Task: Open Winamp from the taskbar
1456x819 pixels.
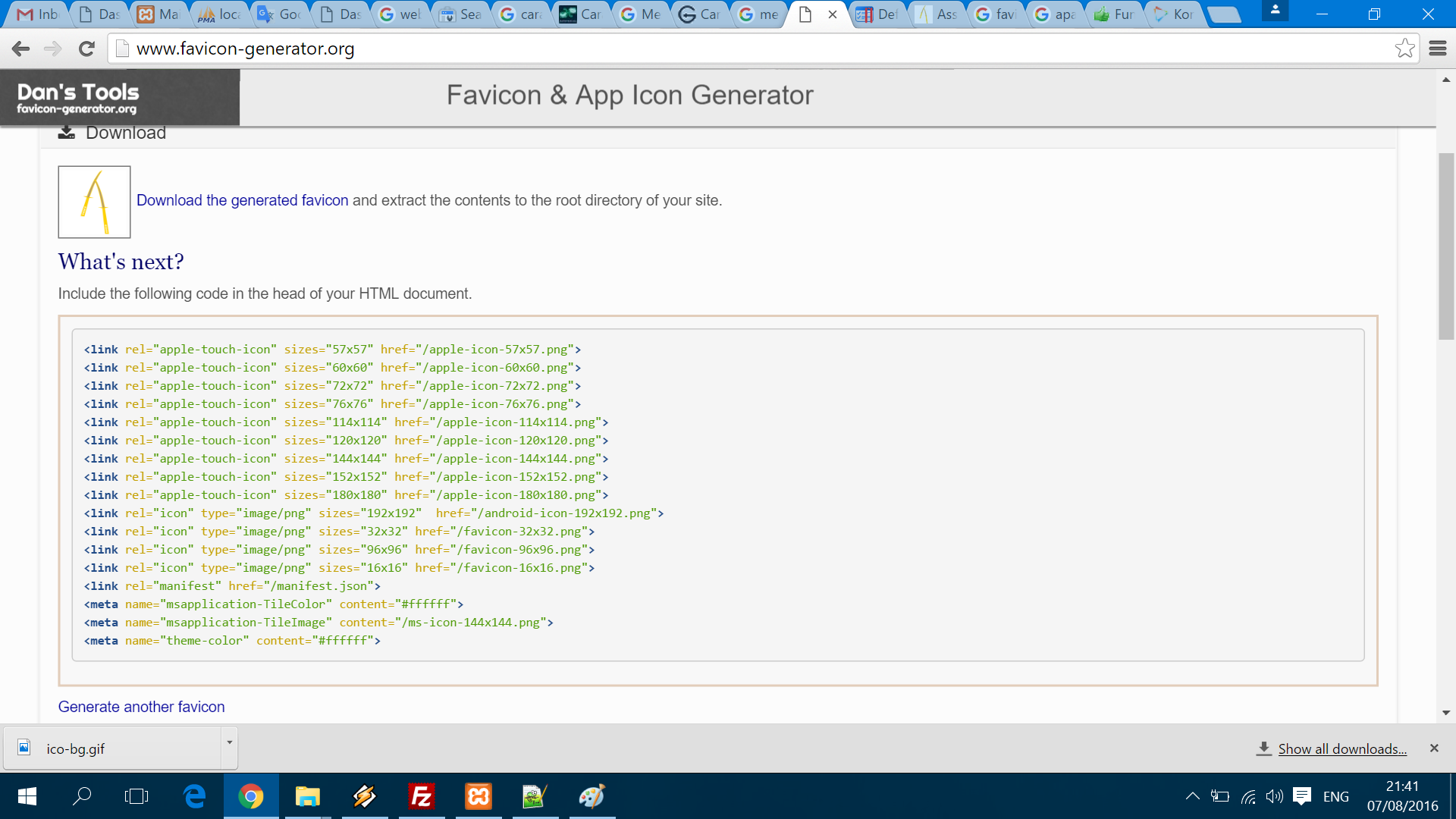Action: (x=365, y=796)
